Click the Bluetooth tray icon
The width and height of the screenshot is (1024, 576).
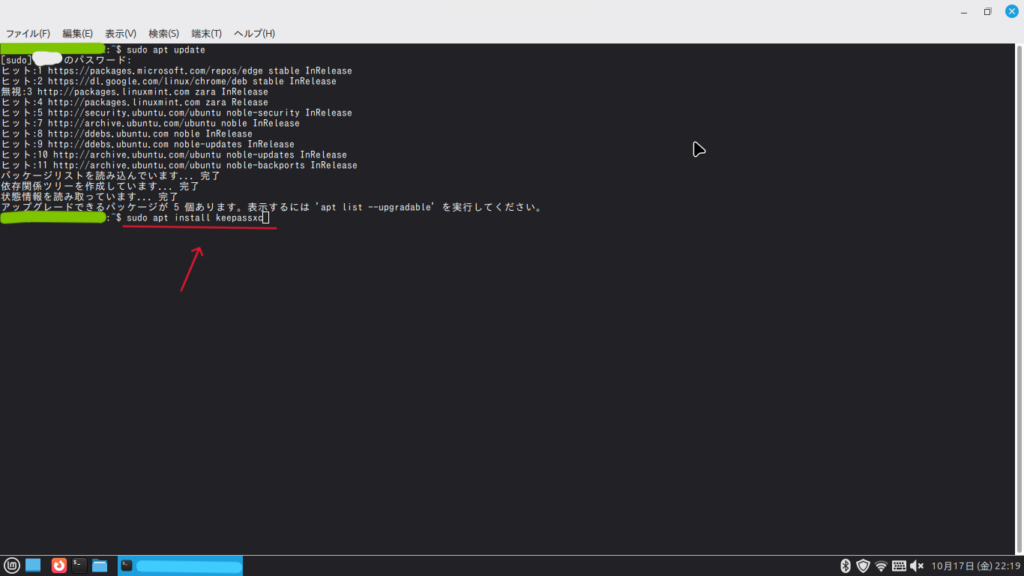pyautogui.click(x=844, y=566)
